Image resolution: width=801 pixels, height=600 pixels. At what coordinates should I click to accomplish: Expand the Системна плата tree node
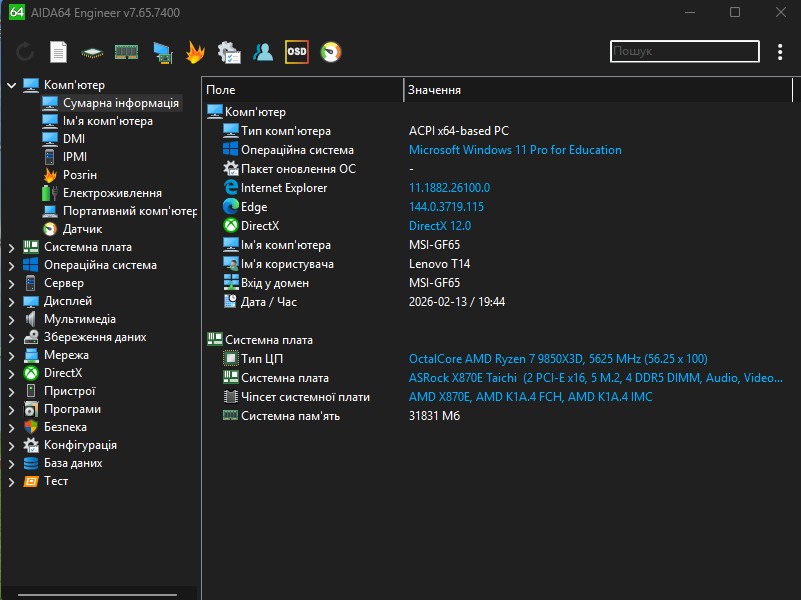[x=12, y=247]
